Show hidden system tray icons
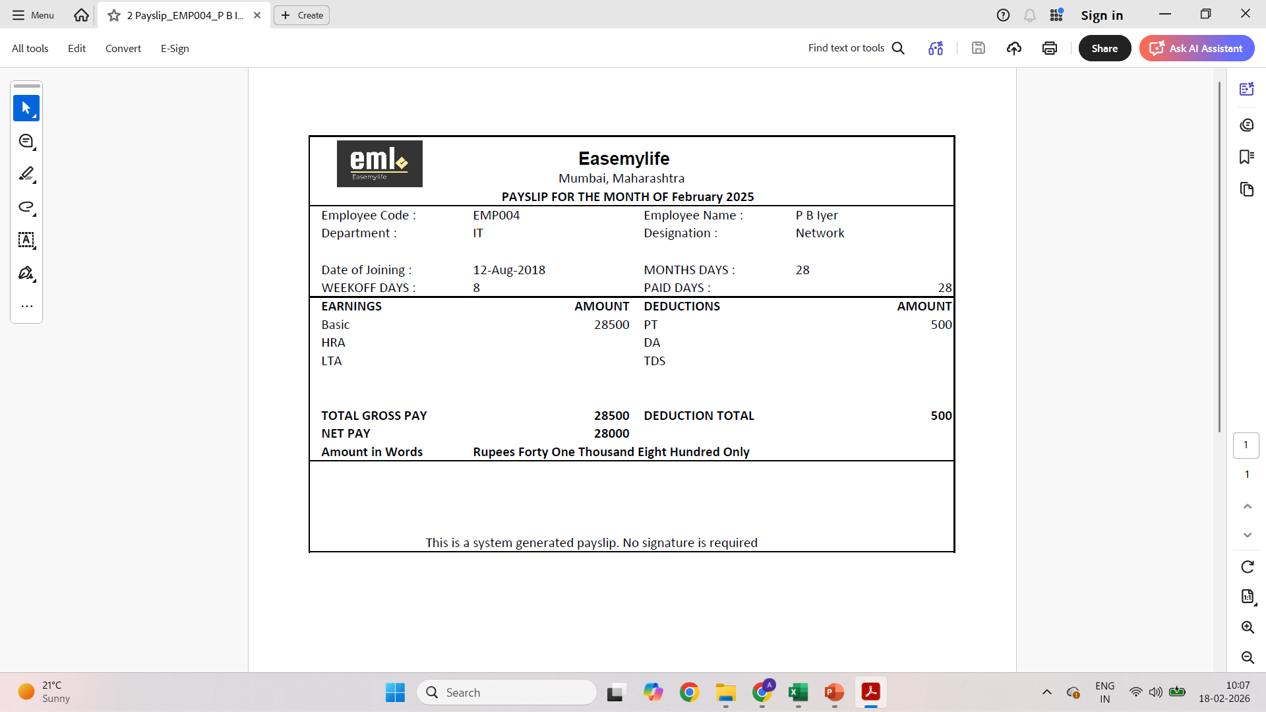This screenshot has width=1266, height=712. point(1046,692)
